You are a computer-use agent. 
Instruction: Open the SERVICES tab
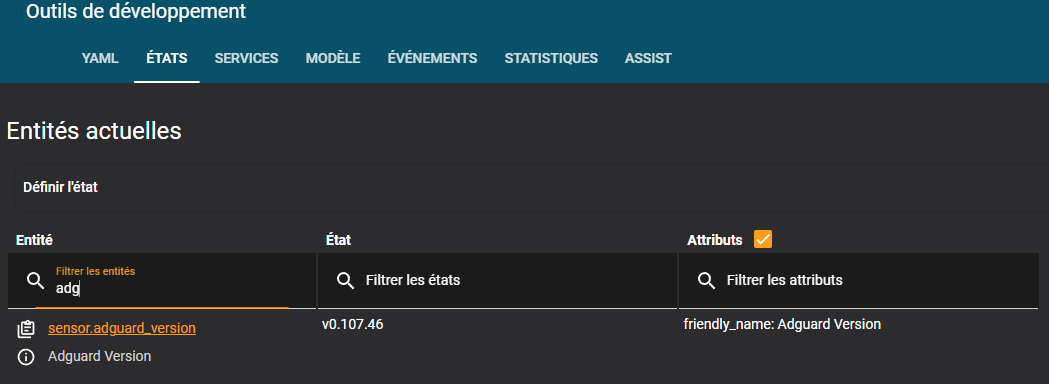click(x=246, y=58)
